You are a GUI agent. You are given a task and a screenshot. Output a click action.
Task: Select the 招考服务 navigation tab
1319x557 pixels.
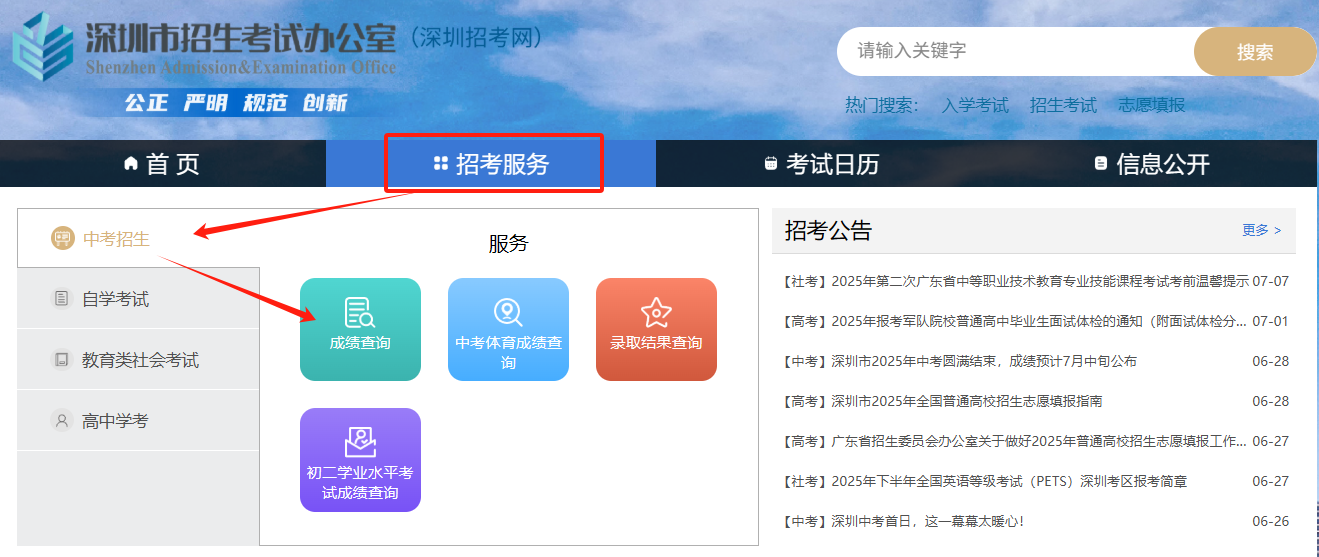point(492,164)
